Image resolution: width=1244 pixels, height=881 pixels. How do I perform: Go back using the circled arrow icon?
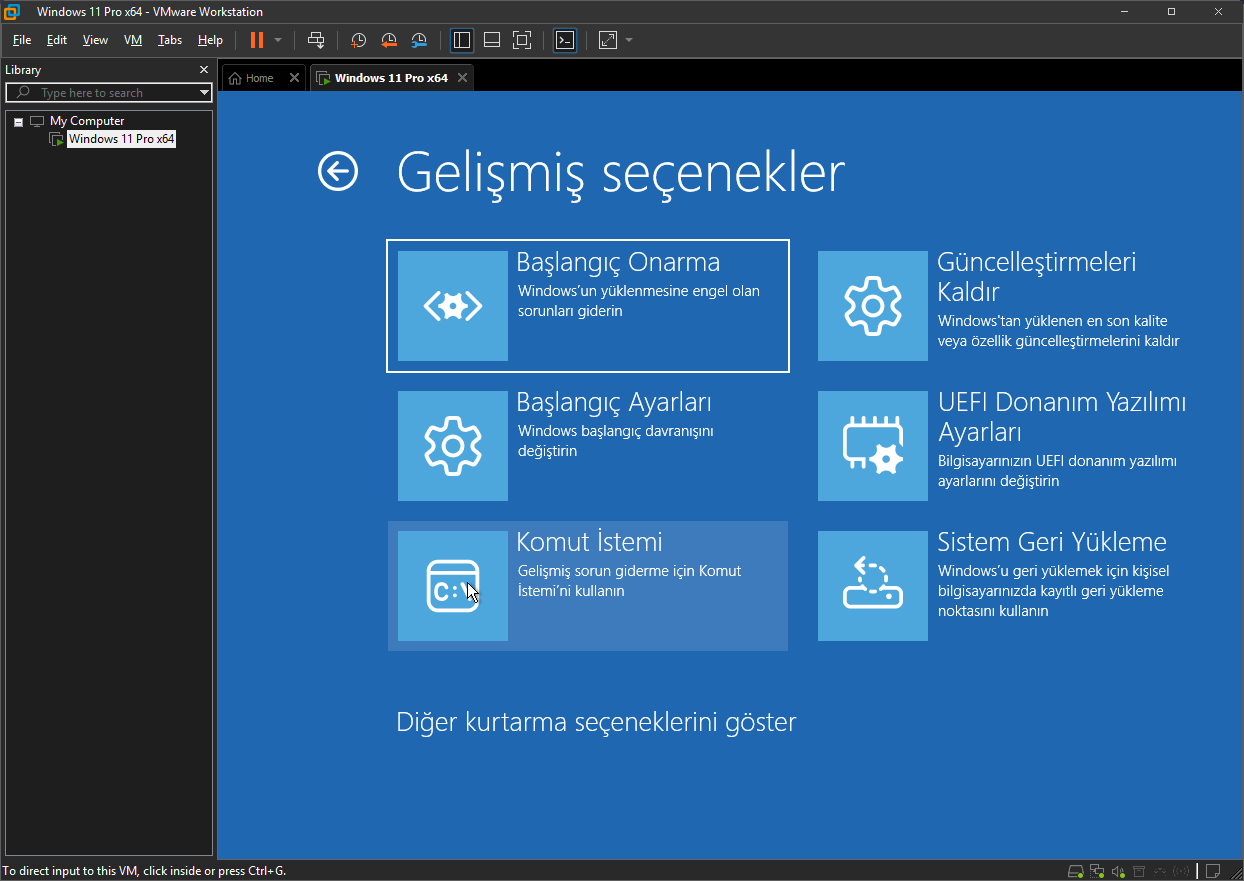coord(338,171)
